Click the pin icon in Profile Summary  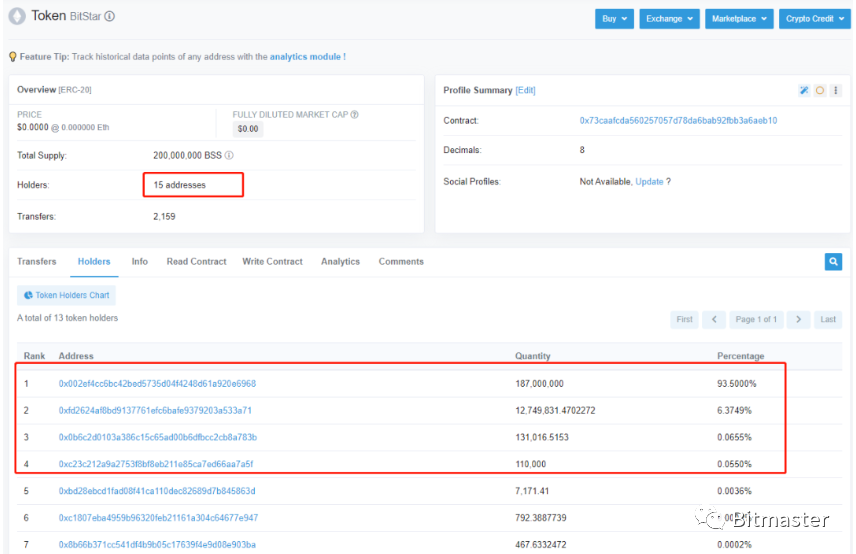click(x=804, y=91)
